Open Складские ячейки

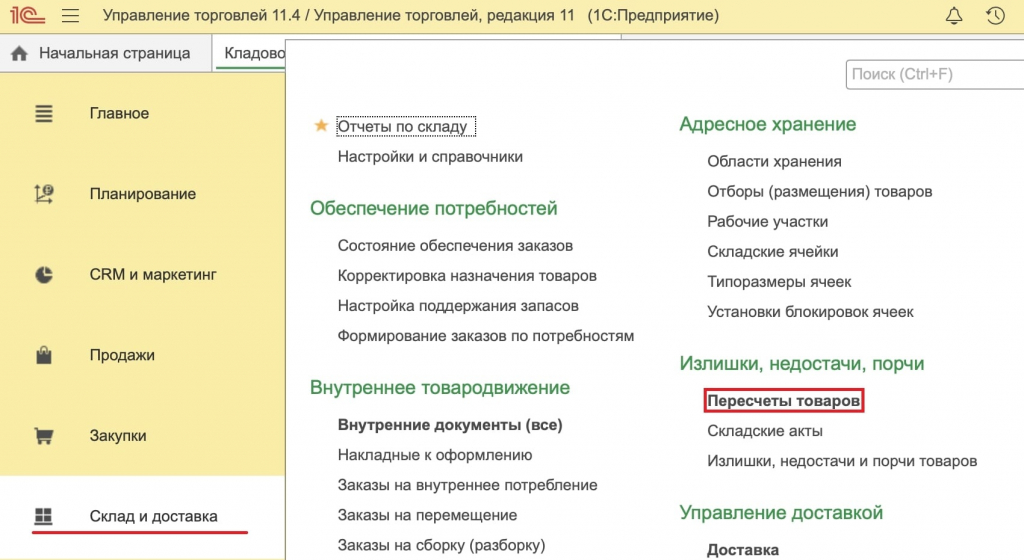click(x=773, y=252)
